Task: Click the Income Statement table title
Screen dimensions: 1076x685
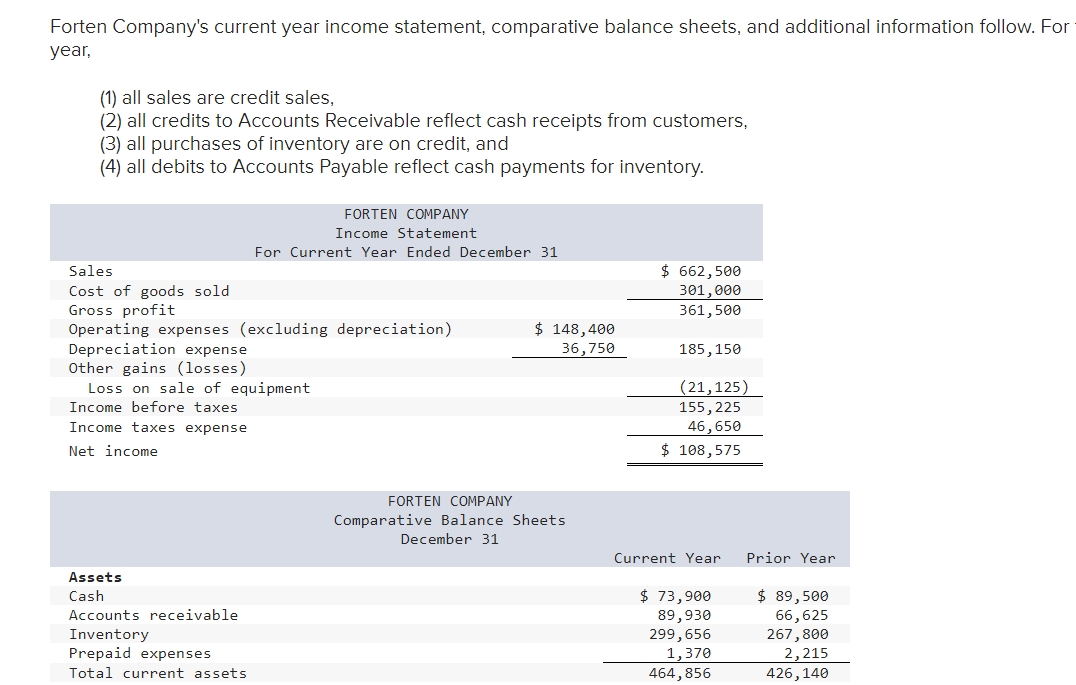Action: click(406, 233)
